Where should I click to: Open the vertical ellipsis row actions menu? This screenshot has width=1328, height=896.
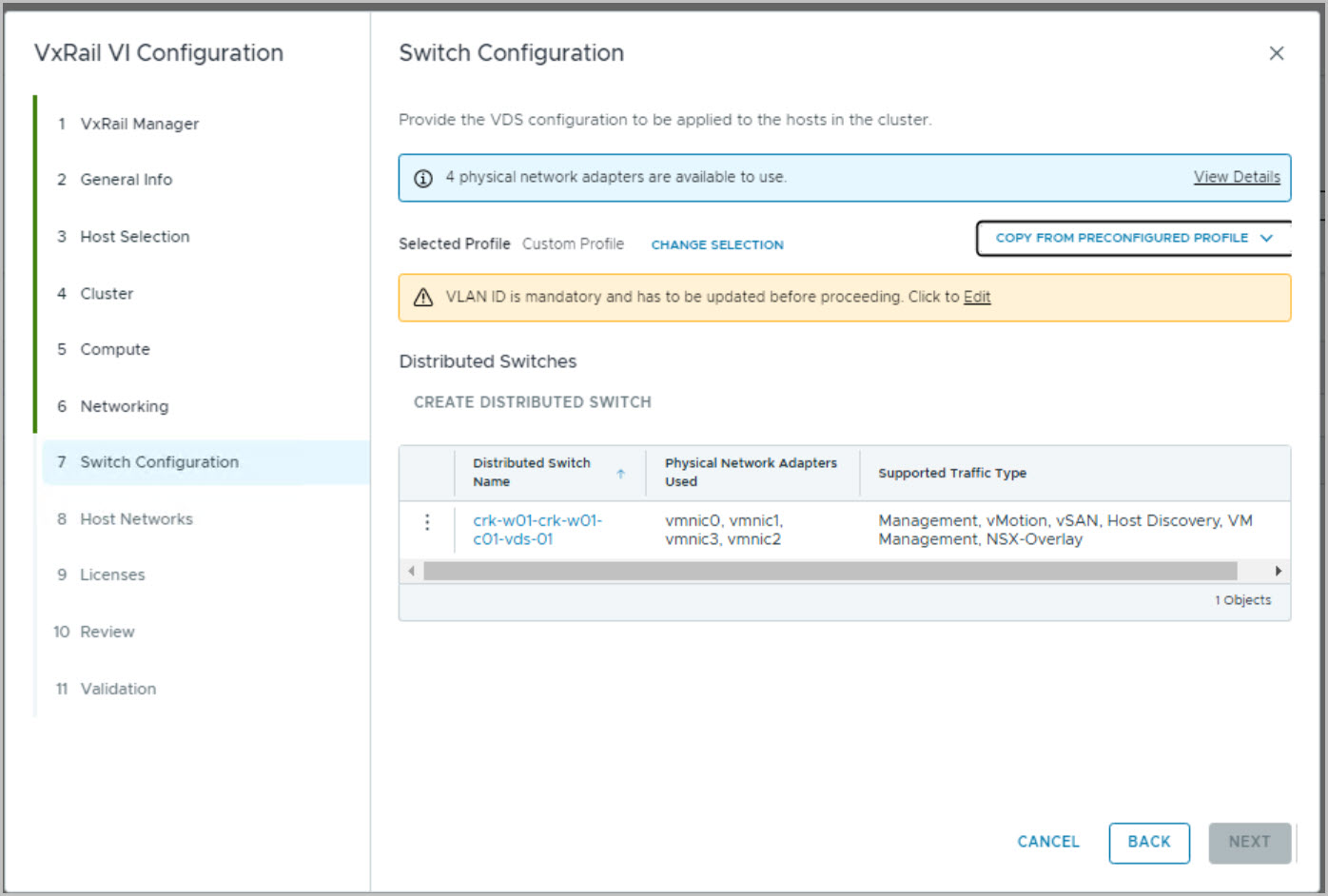427,522
